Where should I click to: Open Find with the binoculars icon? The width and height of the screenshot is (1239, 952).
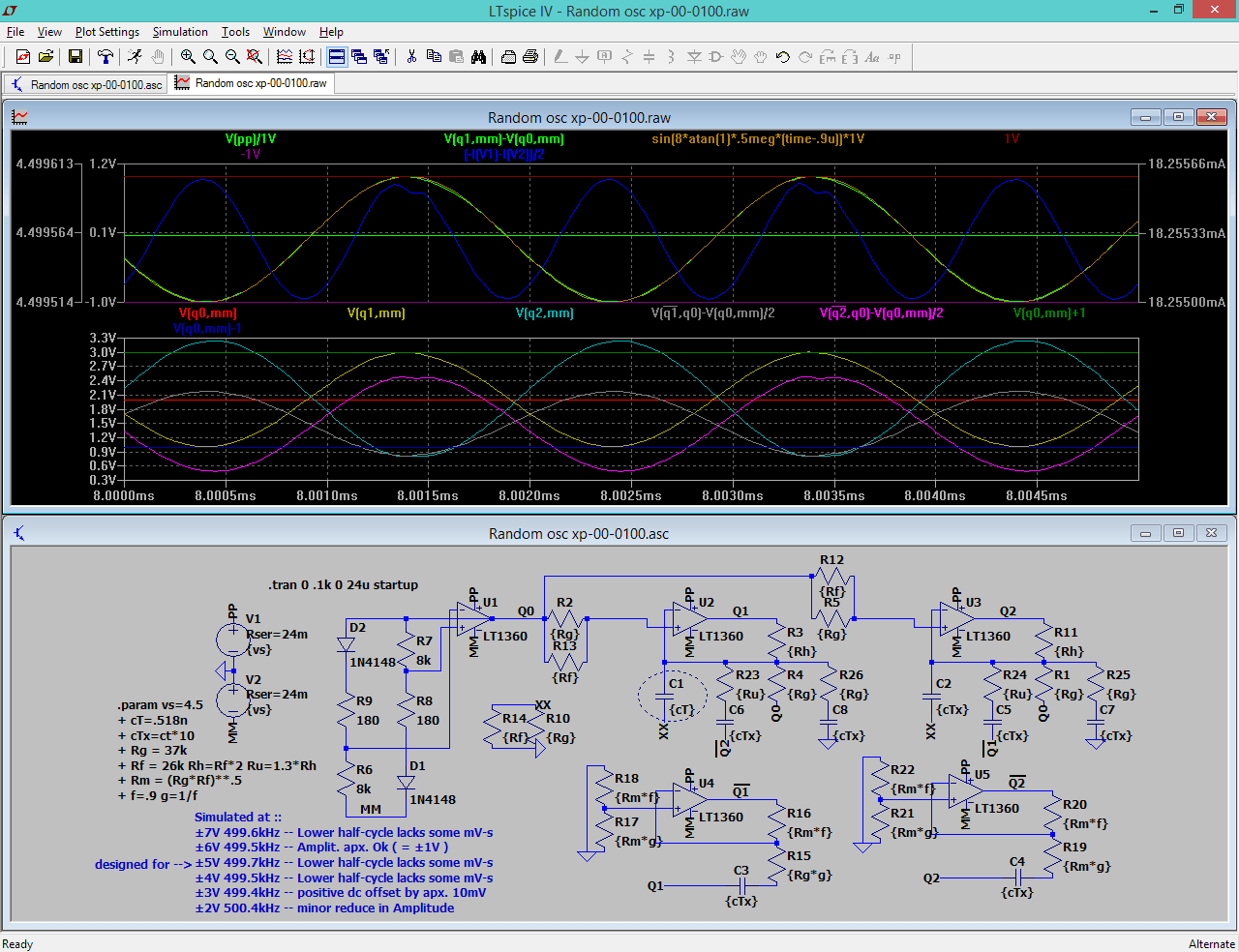(478, 57)
